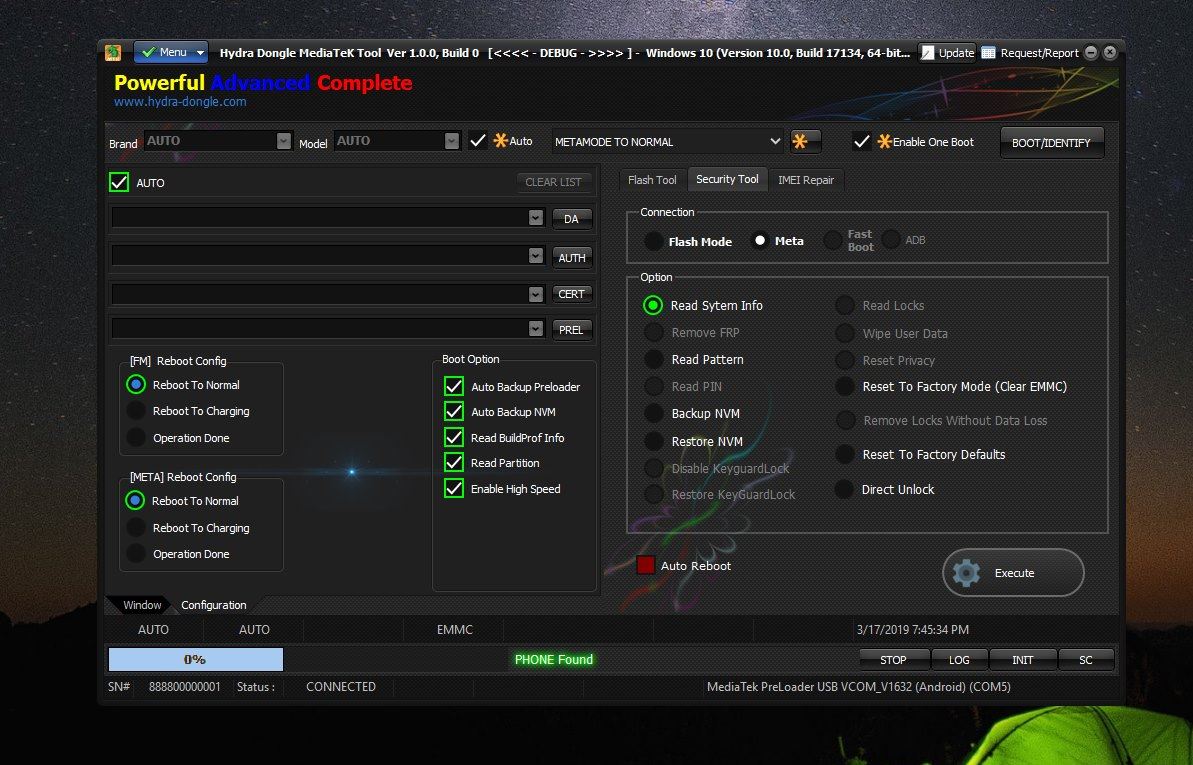Click the PHONE Found status text
This screenshot has height=765, width=1193.
(553, 659)
